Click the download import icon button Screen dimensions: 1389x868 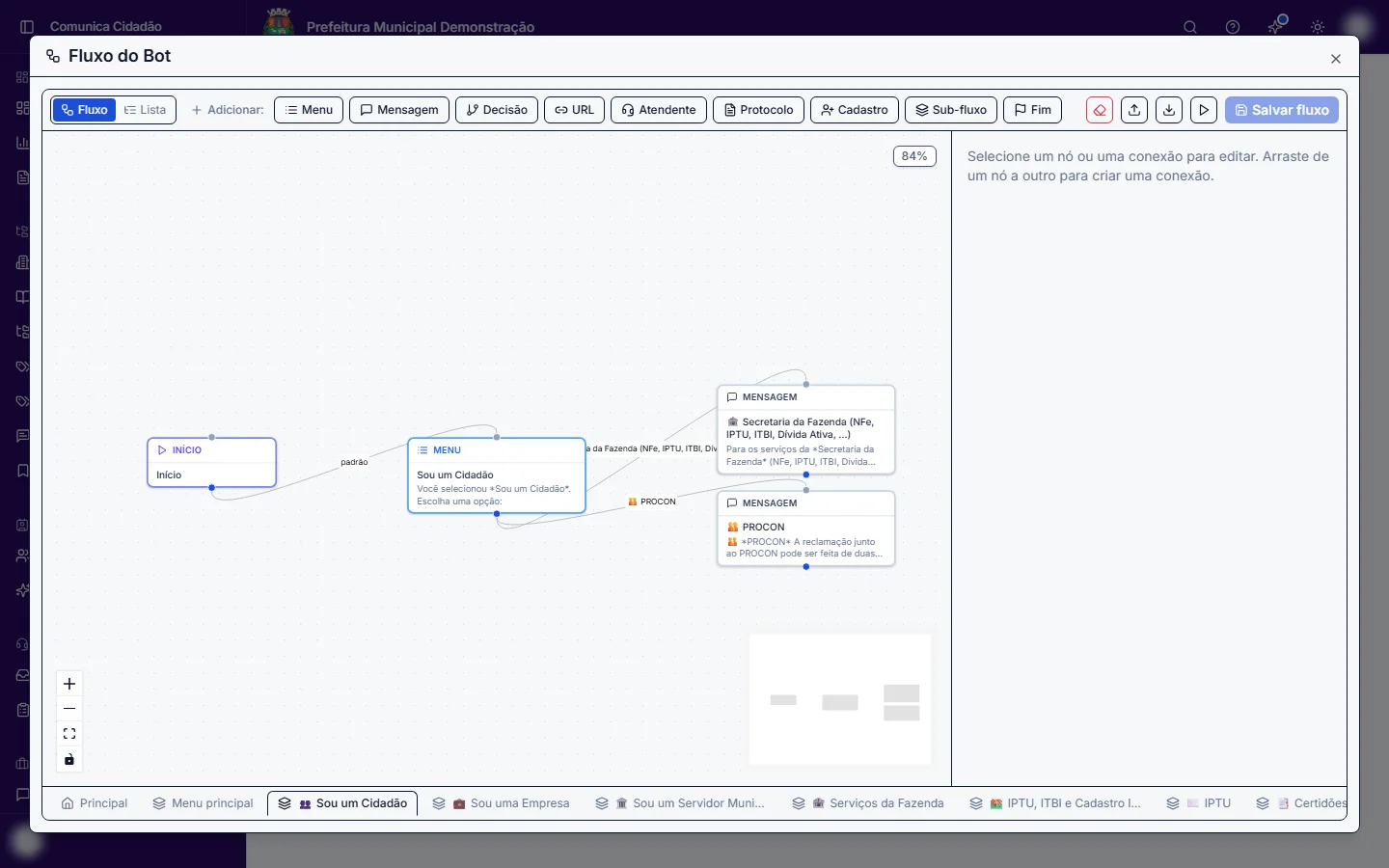pos(1169,110)
